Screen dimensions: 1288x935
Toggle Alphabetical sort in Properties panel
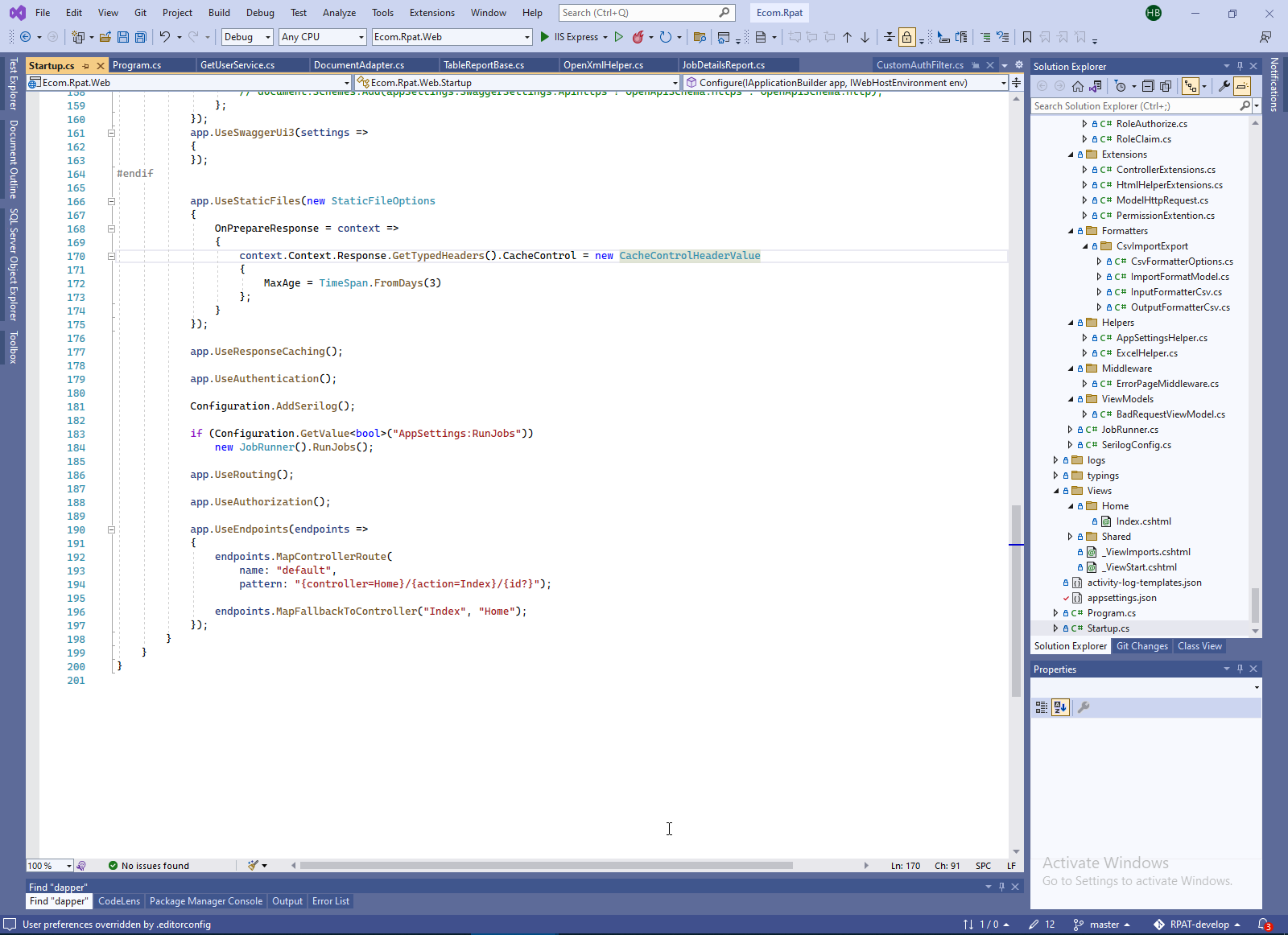point(1060,707)
